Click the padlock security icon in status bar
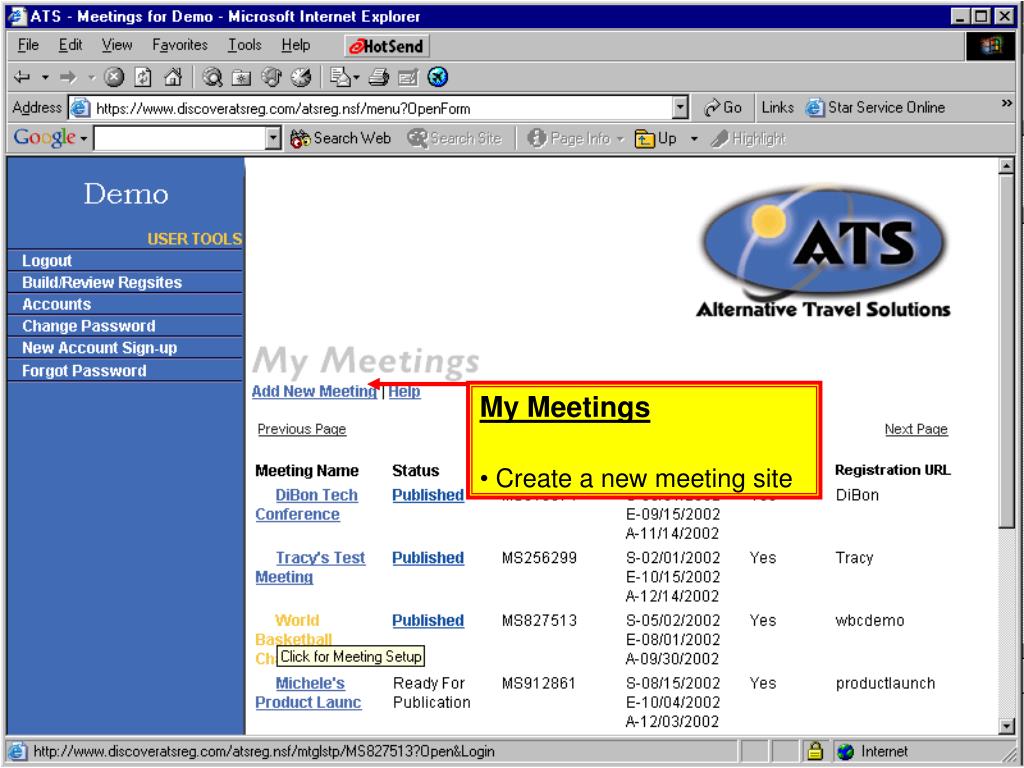This screenshot has width=1024, height=768. (x=815, y=752)
